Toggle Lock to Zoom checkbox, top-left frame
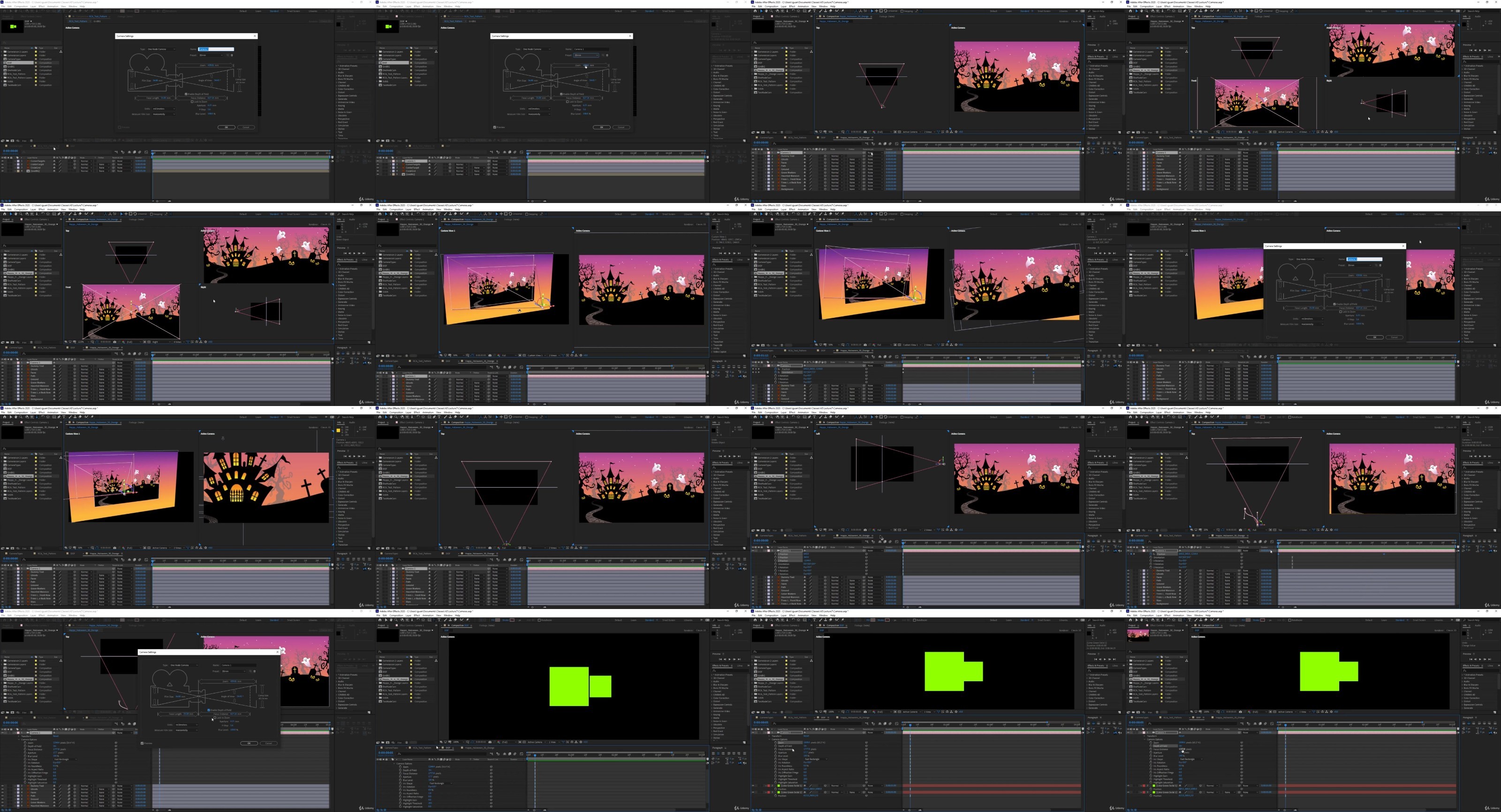 pyautogui.click(x=192, y=101)
